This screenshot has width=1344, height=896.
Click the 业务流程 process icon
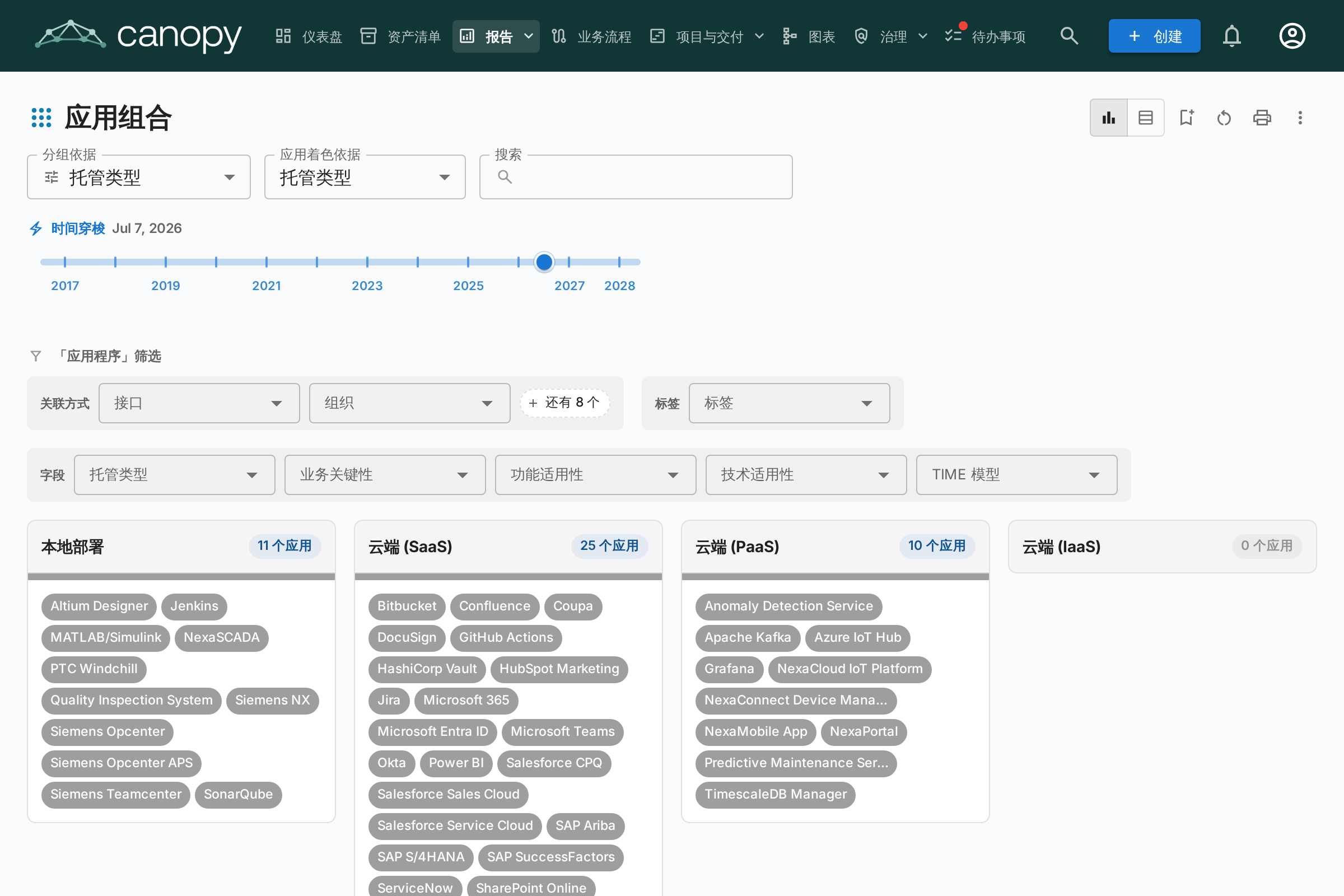(559, 36)
